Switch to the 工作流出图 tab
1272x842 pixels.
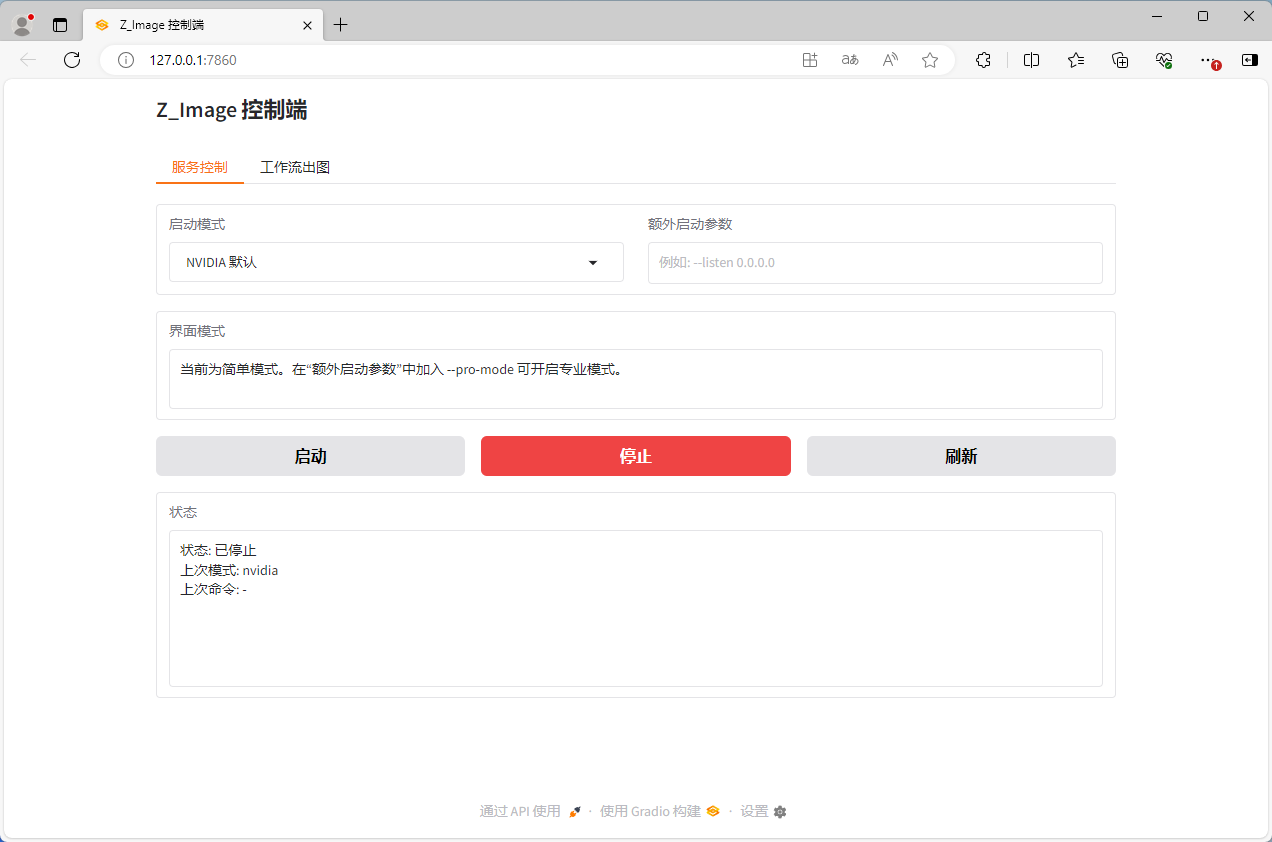[x=295, y=168]
